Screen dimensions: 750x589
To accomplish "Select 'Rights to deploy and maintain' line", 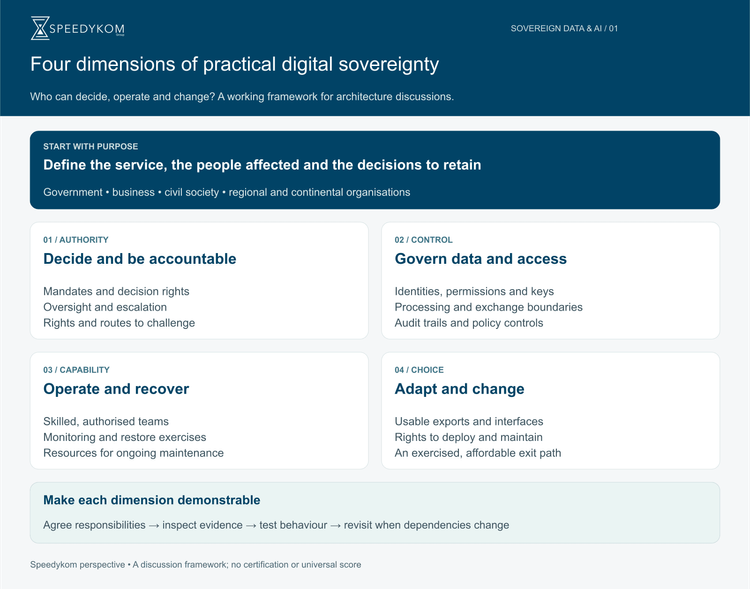I will [x=468, y=437].
